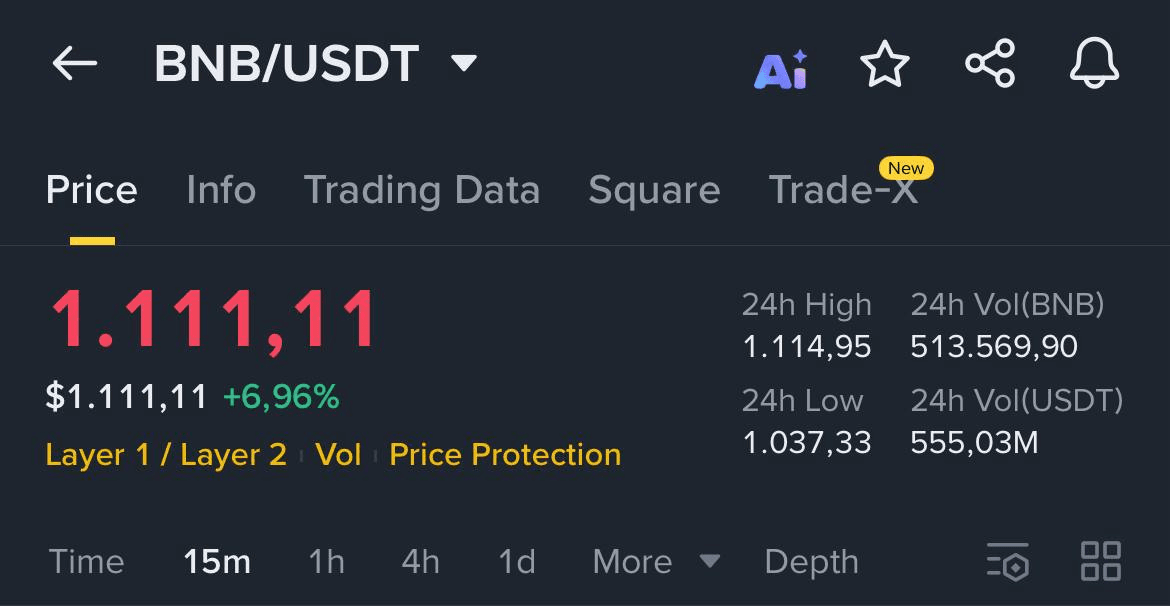Go back using the arrow icon

pos(75,65)
